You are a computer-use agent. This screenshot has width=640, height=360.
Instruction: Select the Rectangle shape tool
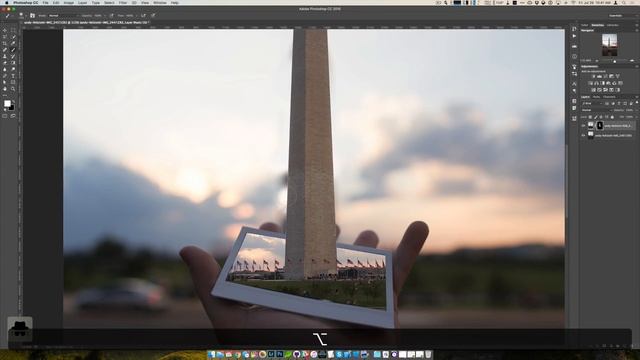tap(13, 82)
